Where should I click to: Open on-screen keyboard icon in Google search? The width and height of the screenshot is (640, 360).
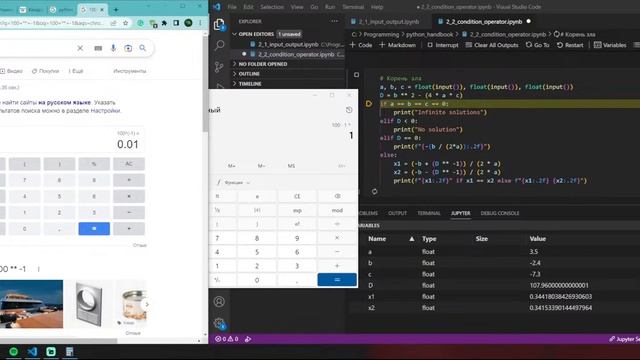98,48
